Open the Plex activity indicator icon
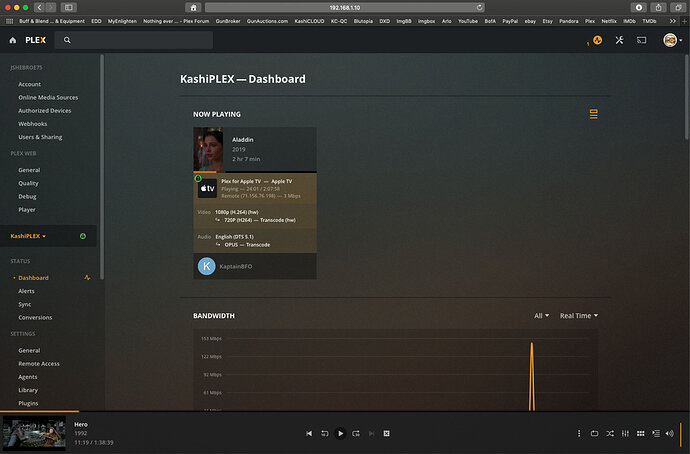Image resolution: width=690 pixels, height=454 pixels. tap(597, 40)
